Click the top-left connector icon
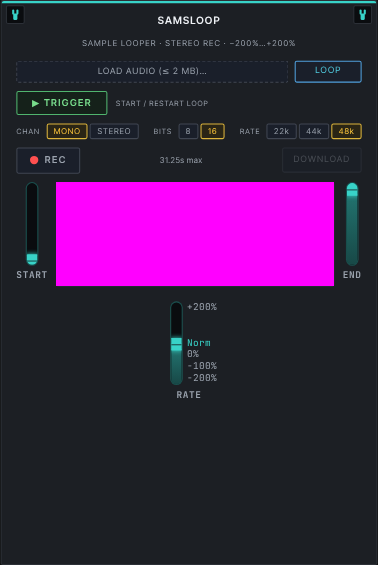 (x=15, y=15)
